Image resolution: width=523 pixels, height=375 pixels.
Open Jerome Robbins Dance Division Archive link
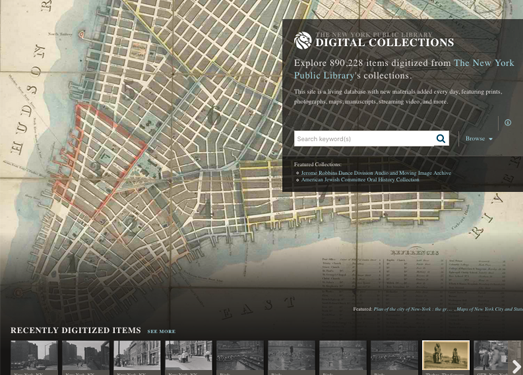click(376, 173)
